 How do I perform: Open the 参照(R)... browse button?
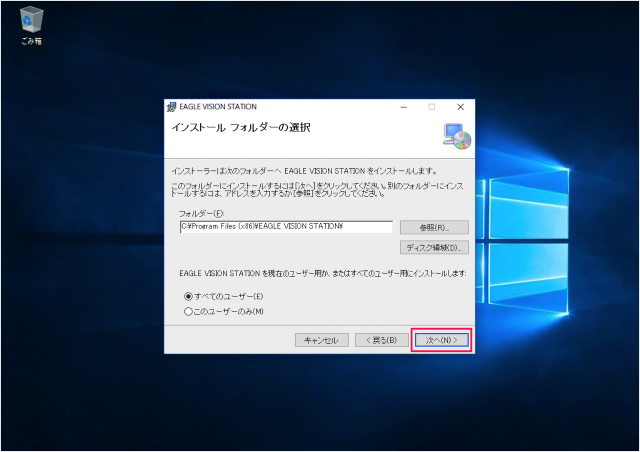(434, 227)
